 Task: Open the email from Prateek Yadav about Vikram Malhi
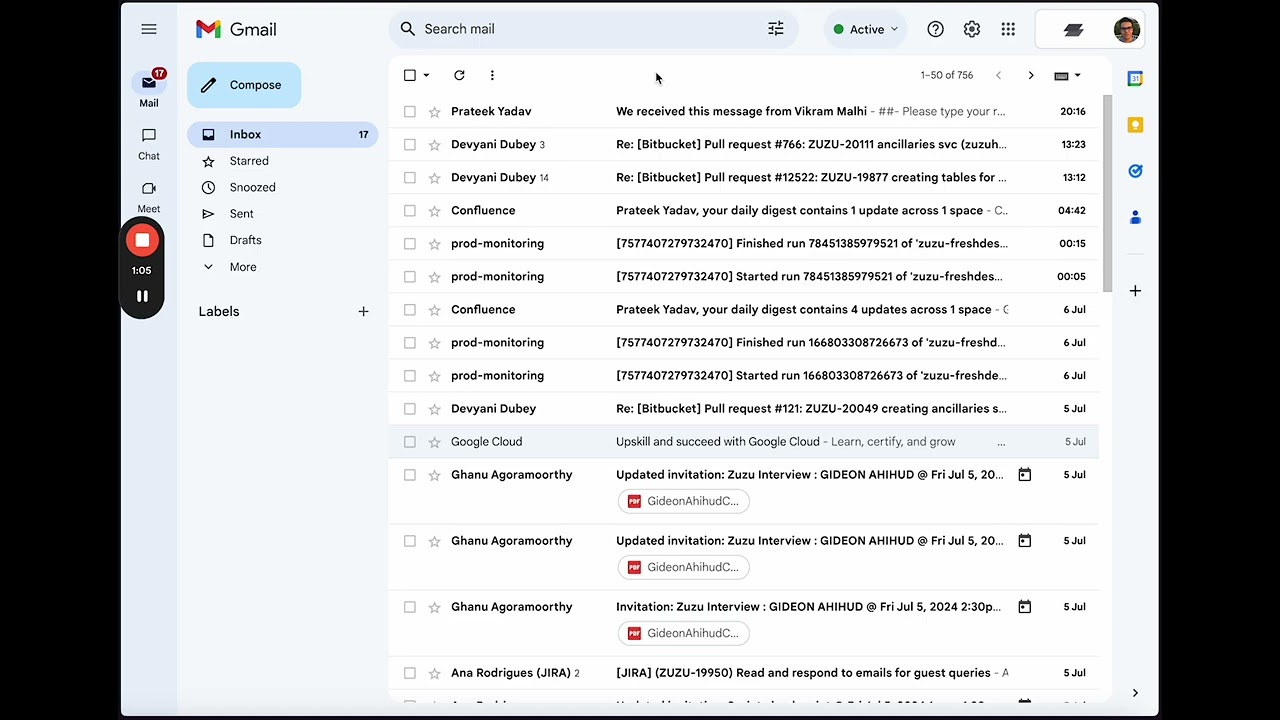(x=745, y=112)
